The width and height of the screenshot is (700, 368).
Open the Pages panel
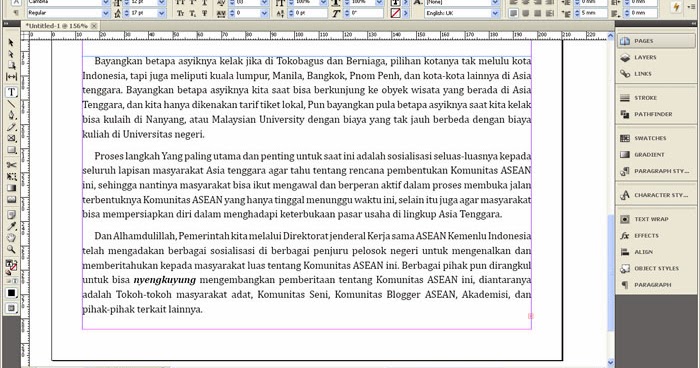point(656,41)
